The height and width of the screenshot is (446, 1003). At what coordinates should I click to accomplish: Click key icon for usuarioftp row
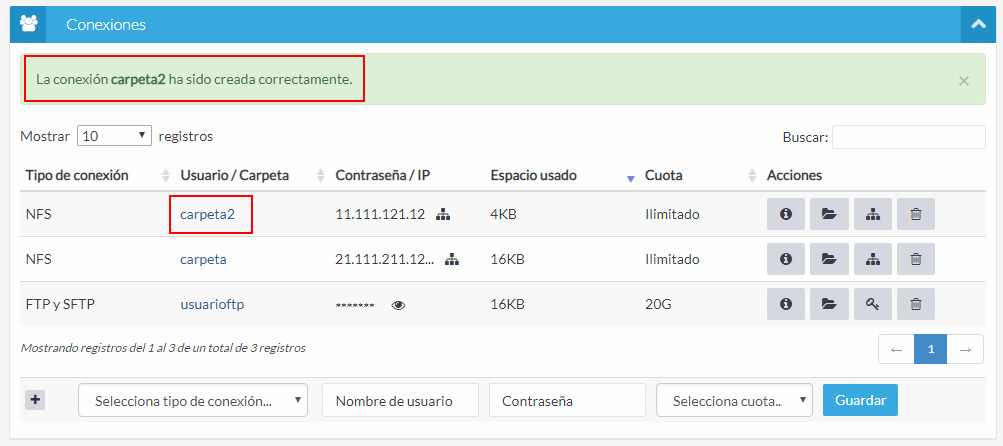tap(872, 304)
